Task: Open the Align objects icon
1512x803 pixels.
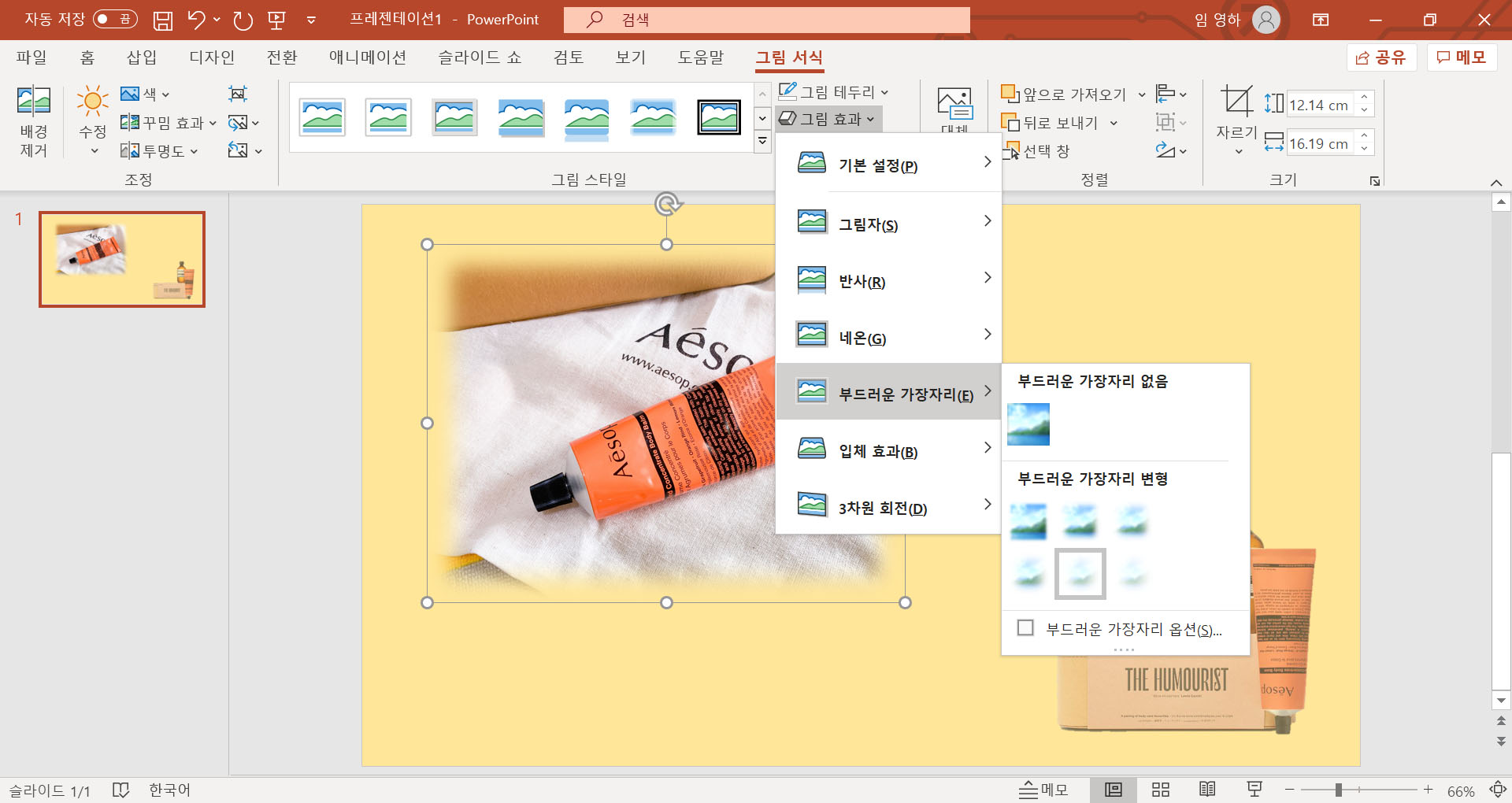Action: coord(1171,94)
